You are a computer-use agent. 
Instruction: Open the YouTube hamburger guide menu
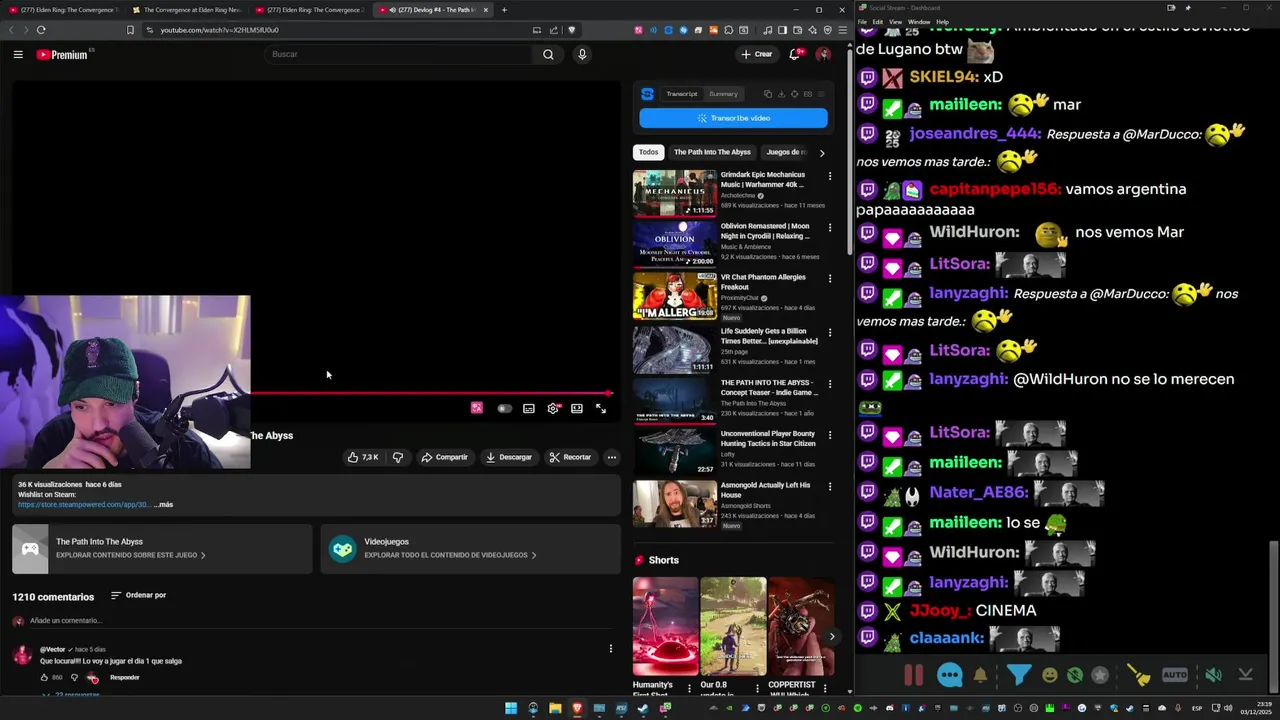[18, 54]
